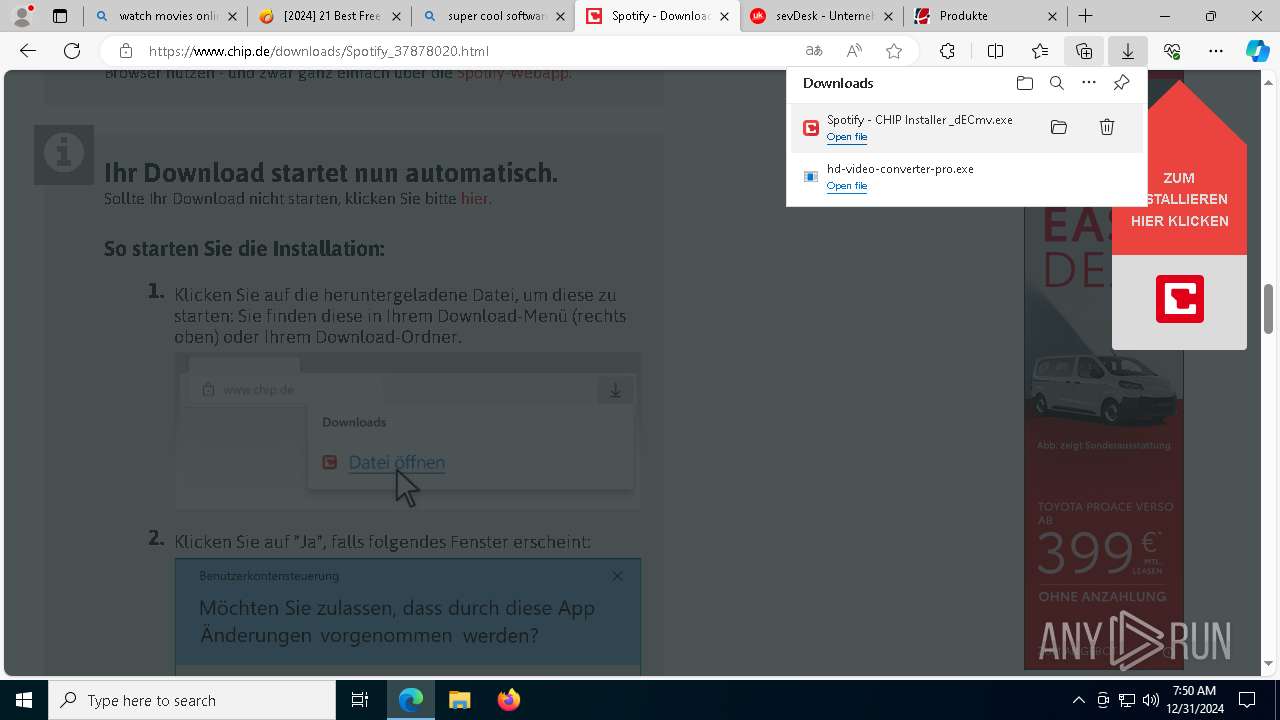Open File Explorer from taskbar
Image resolution: width=1280 pixels, height=720 pixels.
pyautogui.click(x=459, y=700)
